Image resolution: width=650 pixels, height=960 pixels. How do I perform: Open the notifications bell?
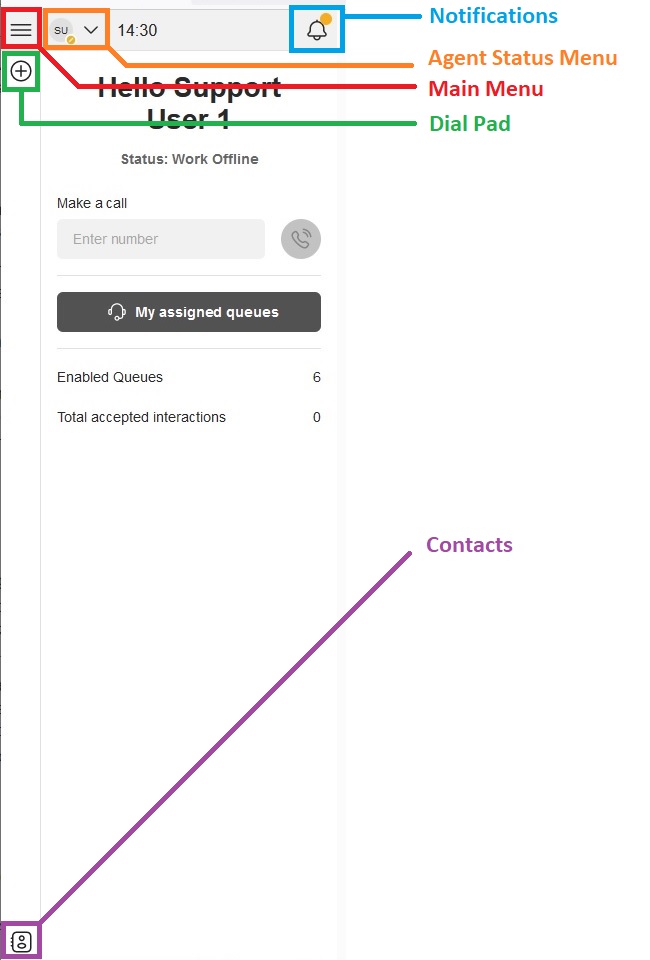click(x=316, y=31)
